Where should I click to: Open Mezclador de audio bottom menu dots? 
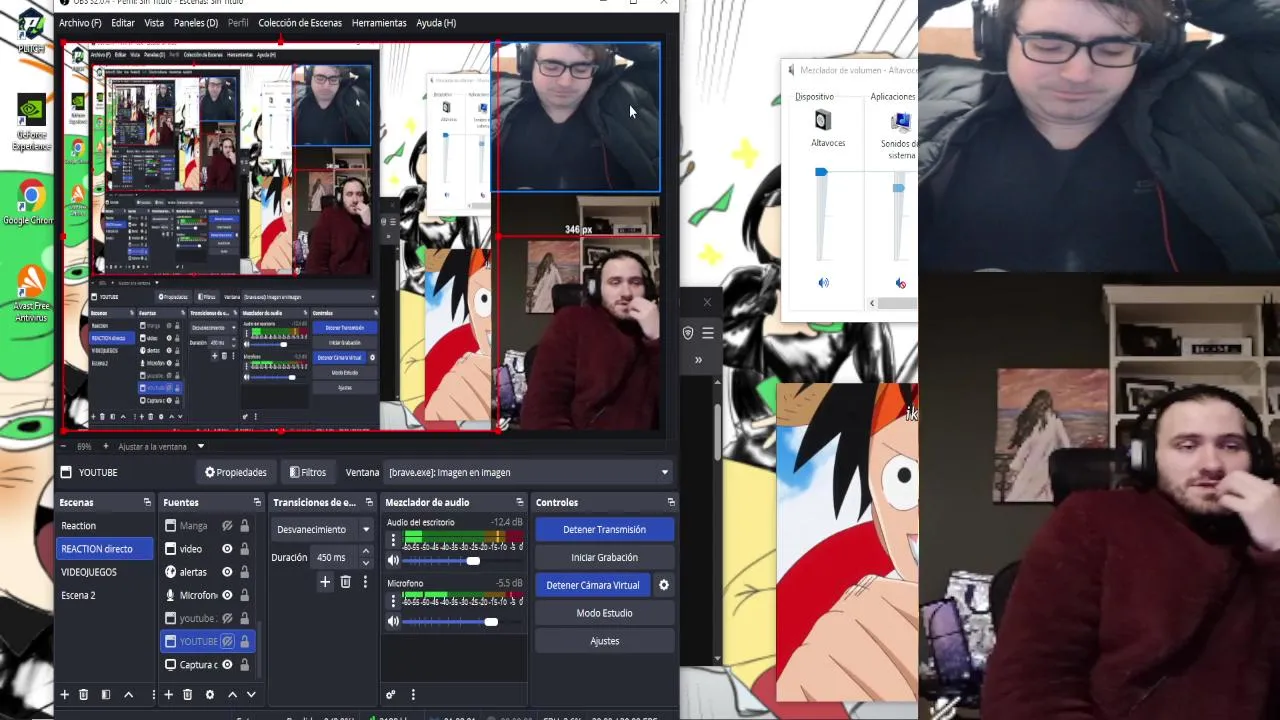(x=413, y=694)
